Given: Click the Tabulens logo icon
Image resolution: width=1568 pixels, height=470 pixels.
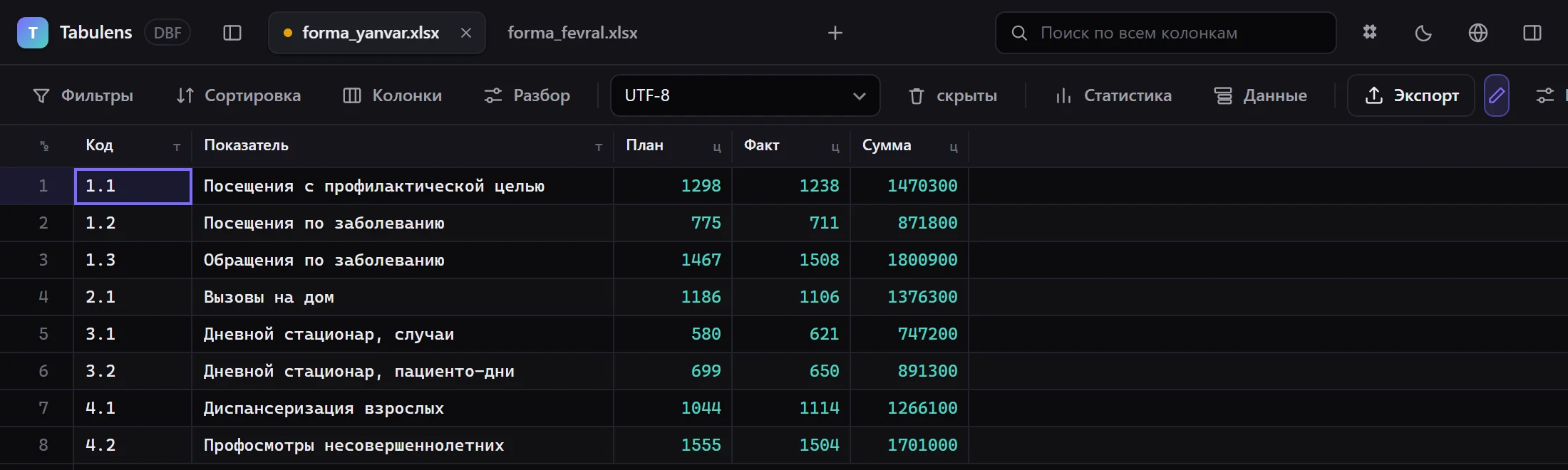Looking at the screenshot, I should 33,33.
